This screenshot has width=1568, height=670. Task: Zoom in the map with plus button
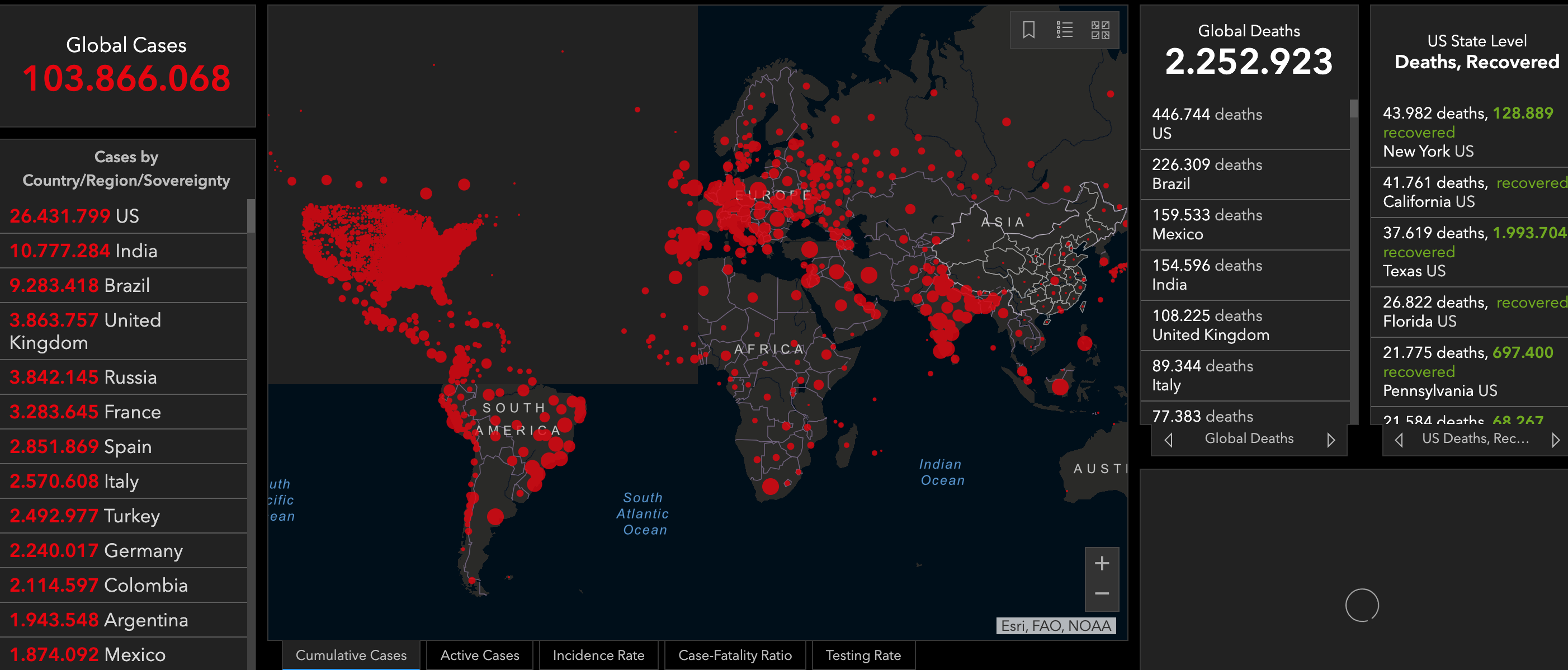click(x=1101, y=564)
